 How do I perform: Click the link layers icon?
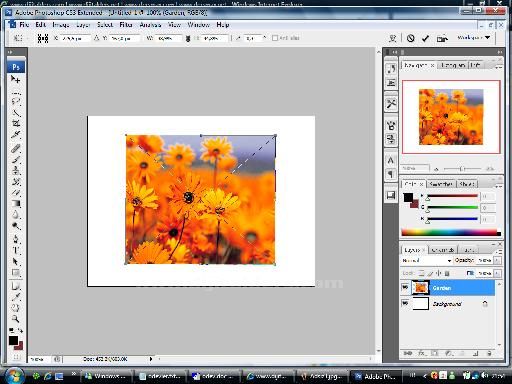[408, 353]
